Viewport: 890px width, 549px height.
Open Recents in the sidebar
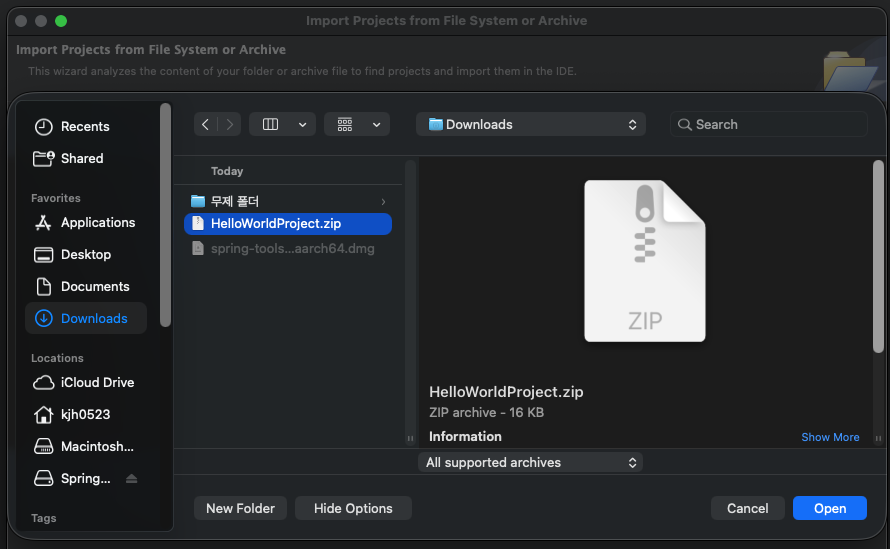tap(86, 127)
